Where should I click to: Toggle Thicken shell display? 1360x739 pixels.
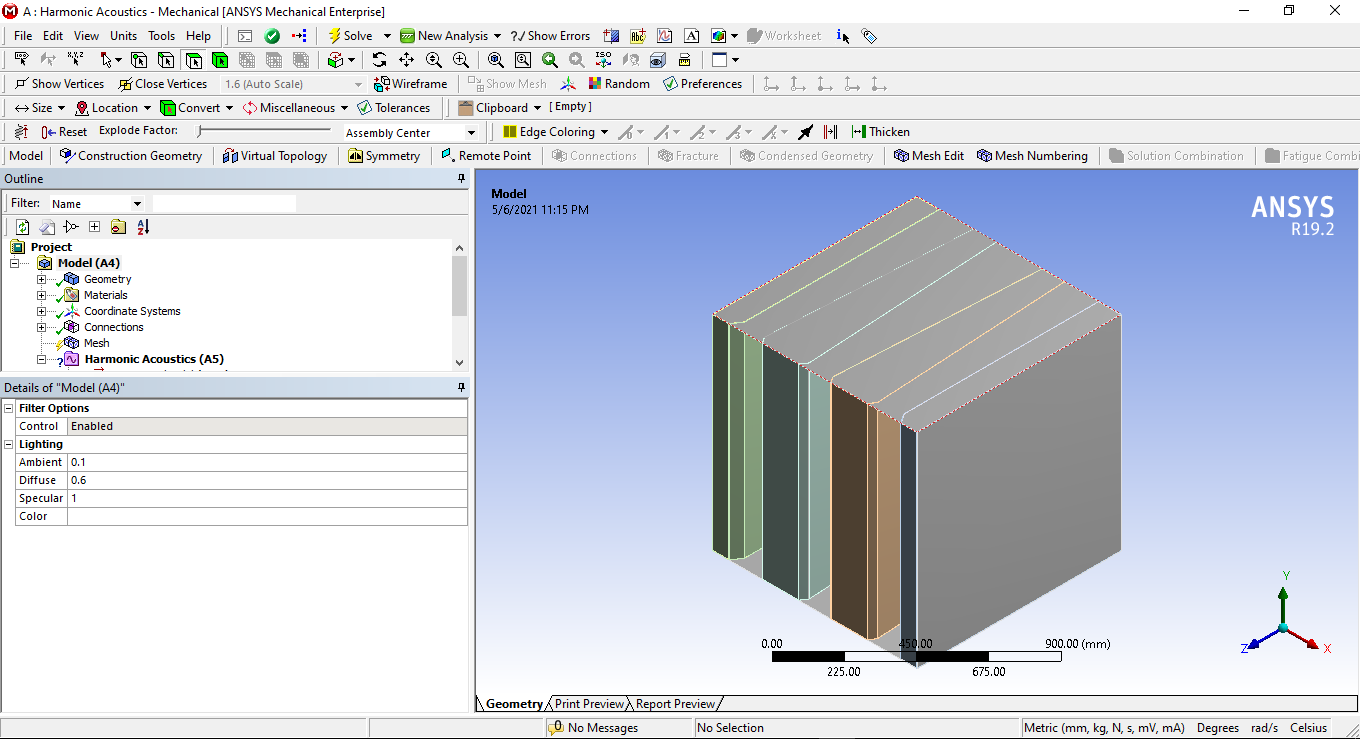(880, 131)
